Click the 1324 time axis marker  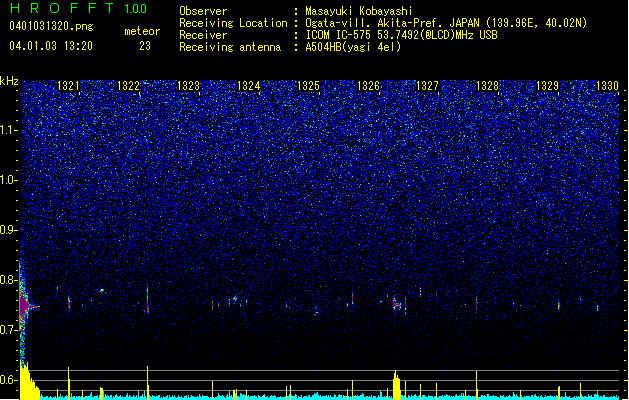click(x=248, y=86)
